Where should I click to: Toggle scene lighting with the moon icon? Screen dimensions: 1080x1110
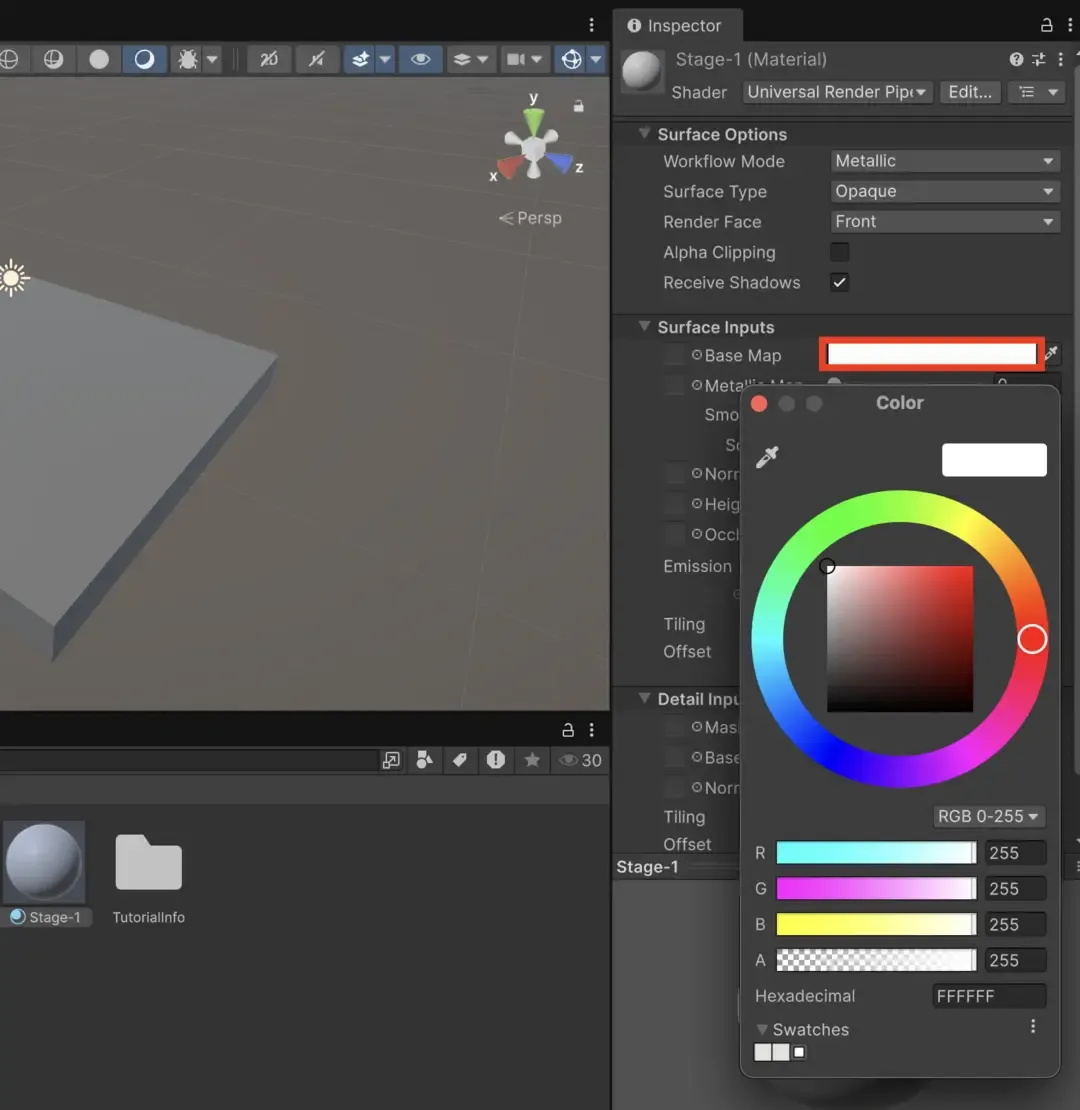(144, 60)
